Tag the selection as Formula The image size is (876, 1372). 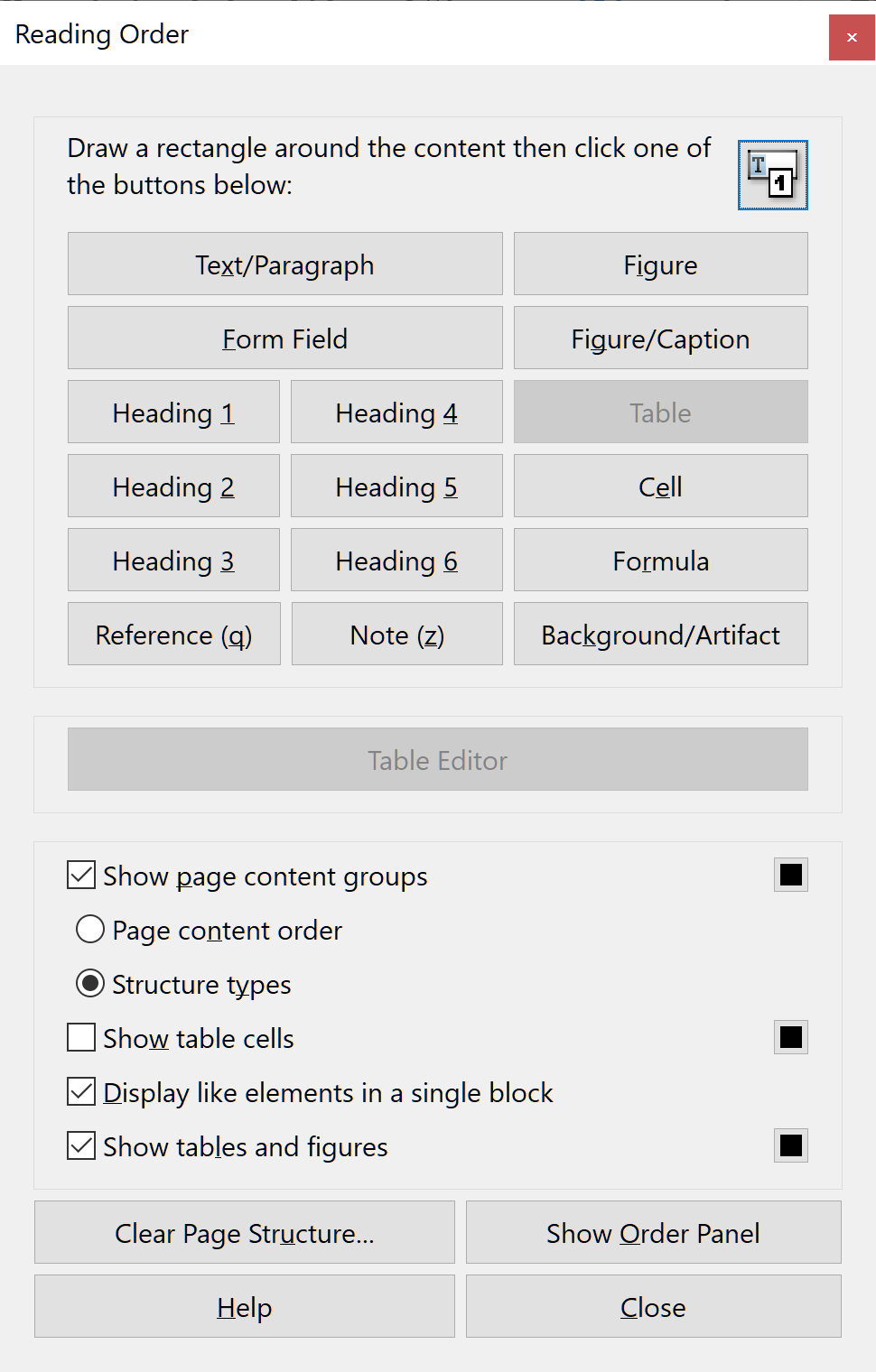tap(660, 561)
